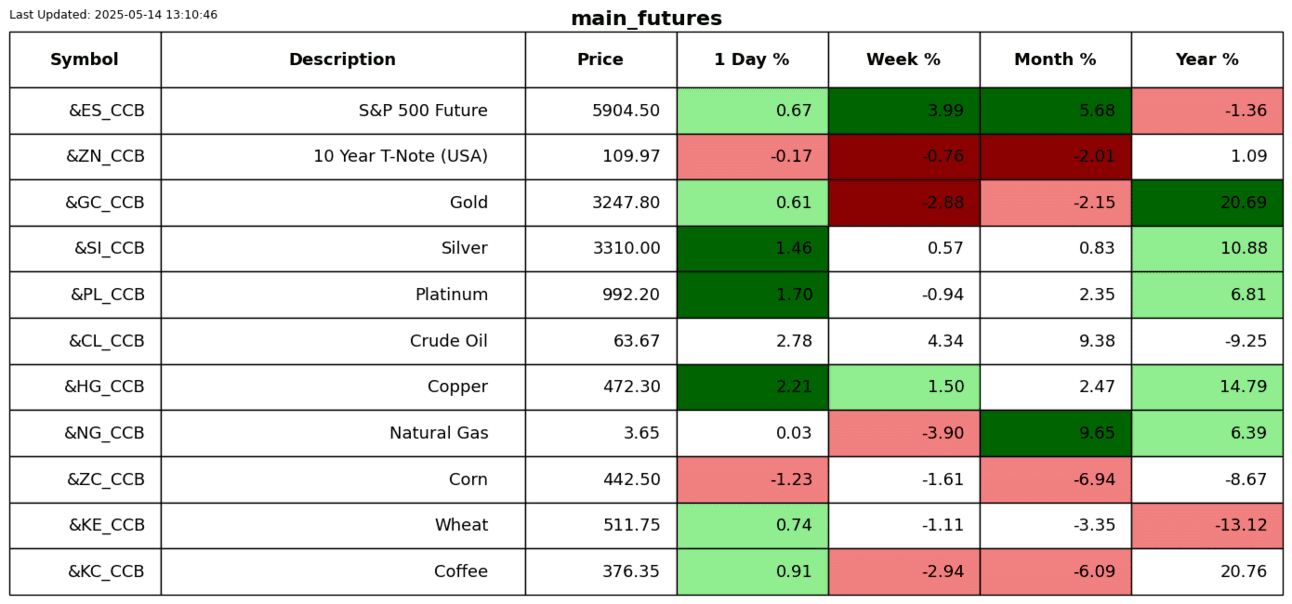Select the Crude Oil description cell
The image size is (1292, 604).
tap(448, 341)
